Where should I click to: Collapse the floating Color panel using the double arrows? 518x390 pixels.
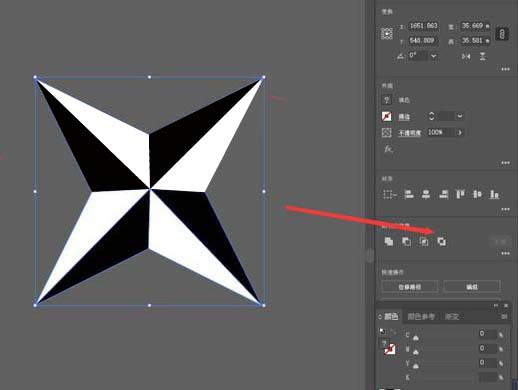coord(496,305)
